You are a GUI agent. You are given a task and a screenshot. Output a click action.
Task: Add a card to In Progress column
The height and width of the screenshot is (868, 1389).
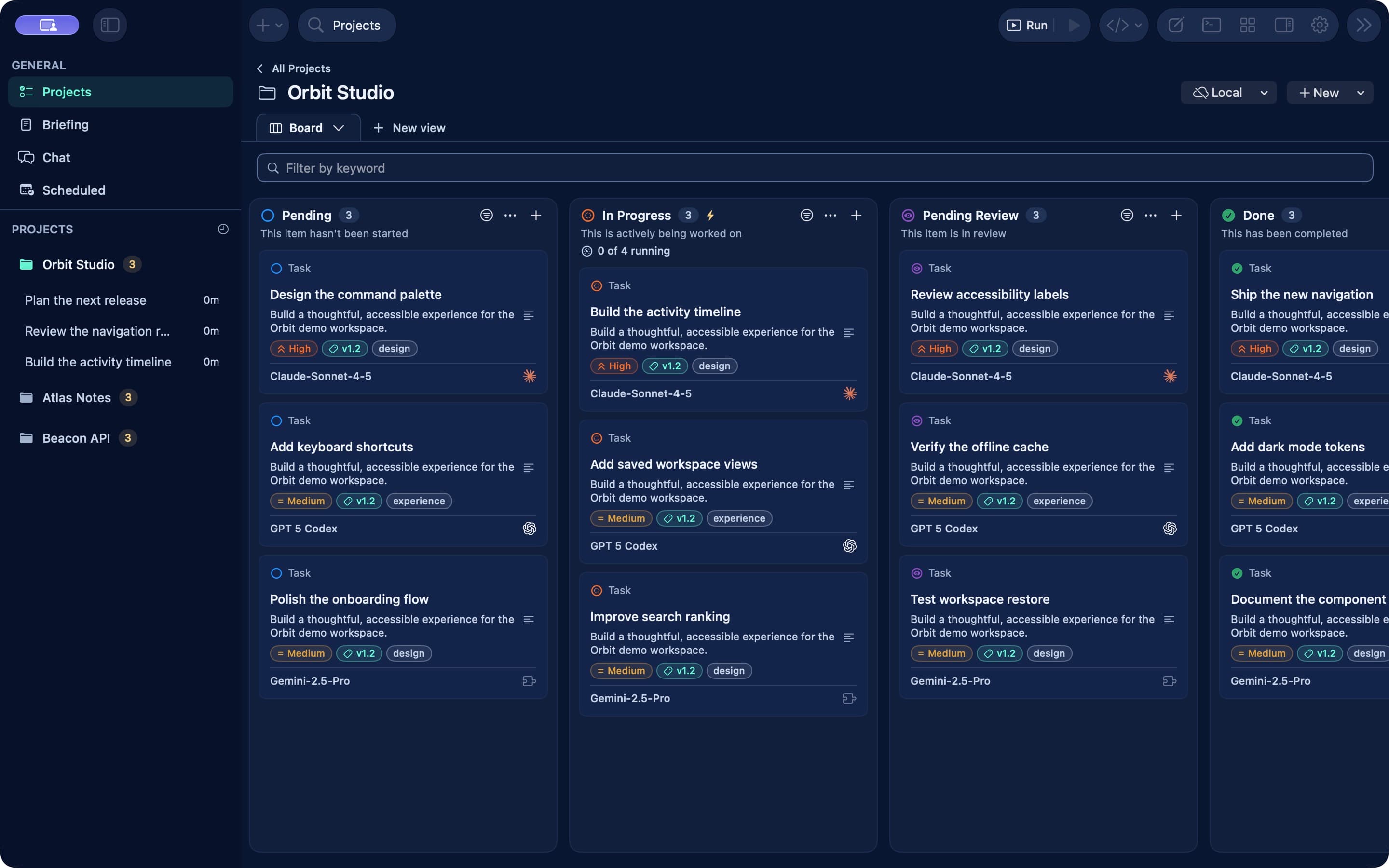click(x=856, y=215)
